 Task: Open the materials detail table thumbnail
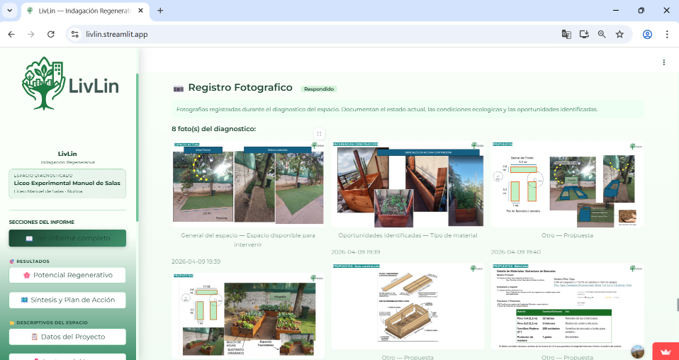tap(567, 306)
